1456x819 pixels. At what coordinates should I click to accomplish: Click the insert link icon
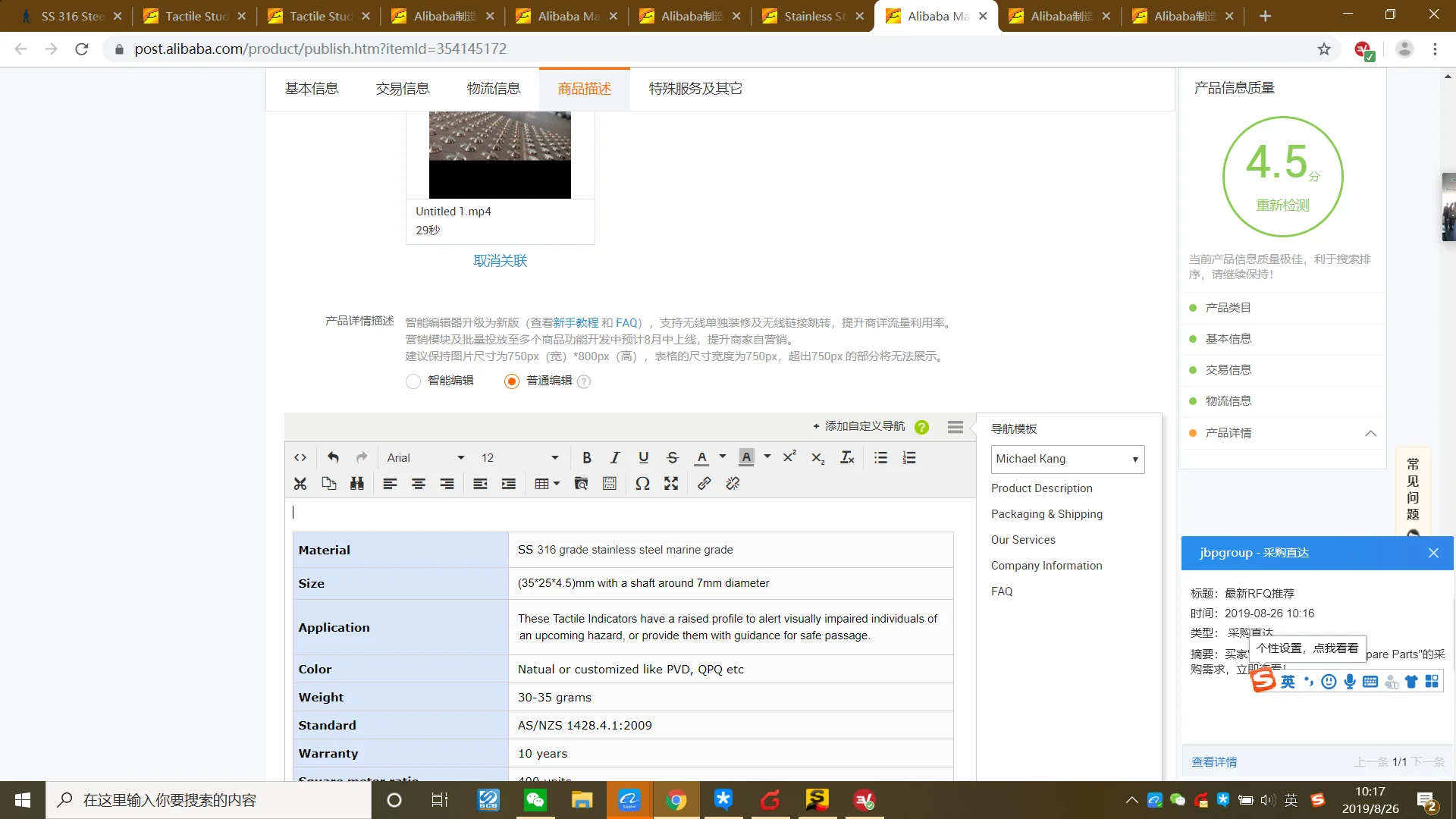(x=704, y=484)
